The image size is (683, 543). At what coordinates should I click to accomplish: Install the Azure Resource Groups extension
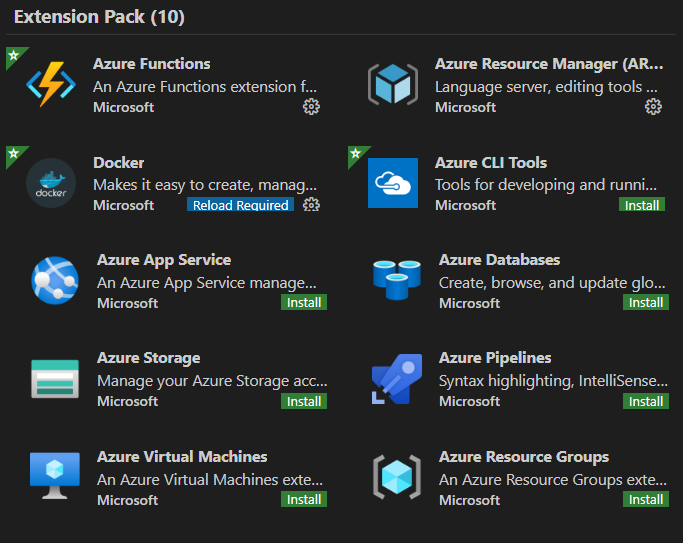pyautogui.click(x=646, y=499)
